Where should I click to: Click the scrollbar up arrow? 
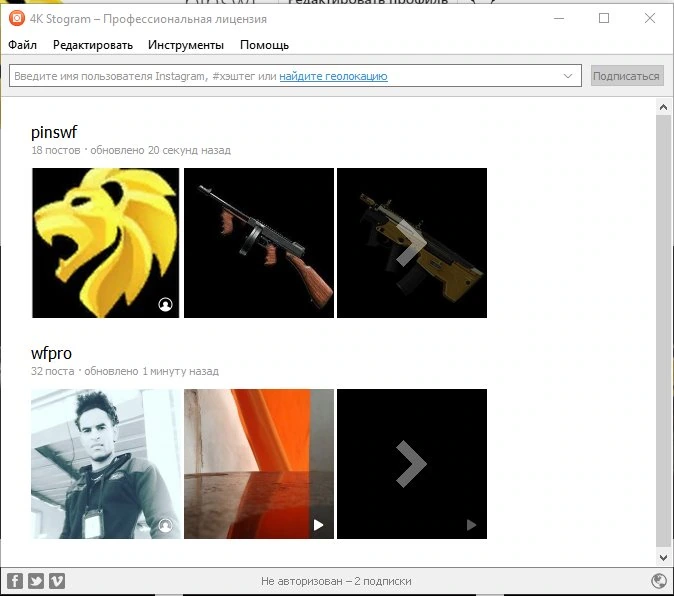click(663, 107)
